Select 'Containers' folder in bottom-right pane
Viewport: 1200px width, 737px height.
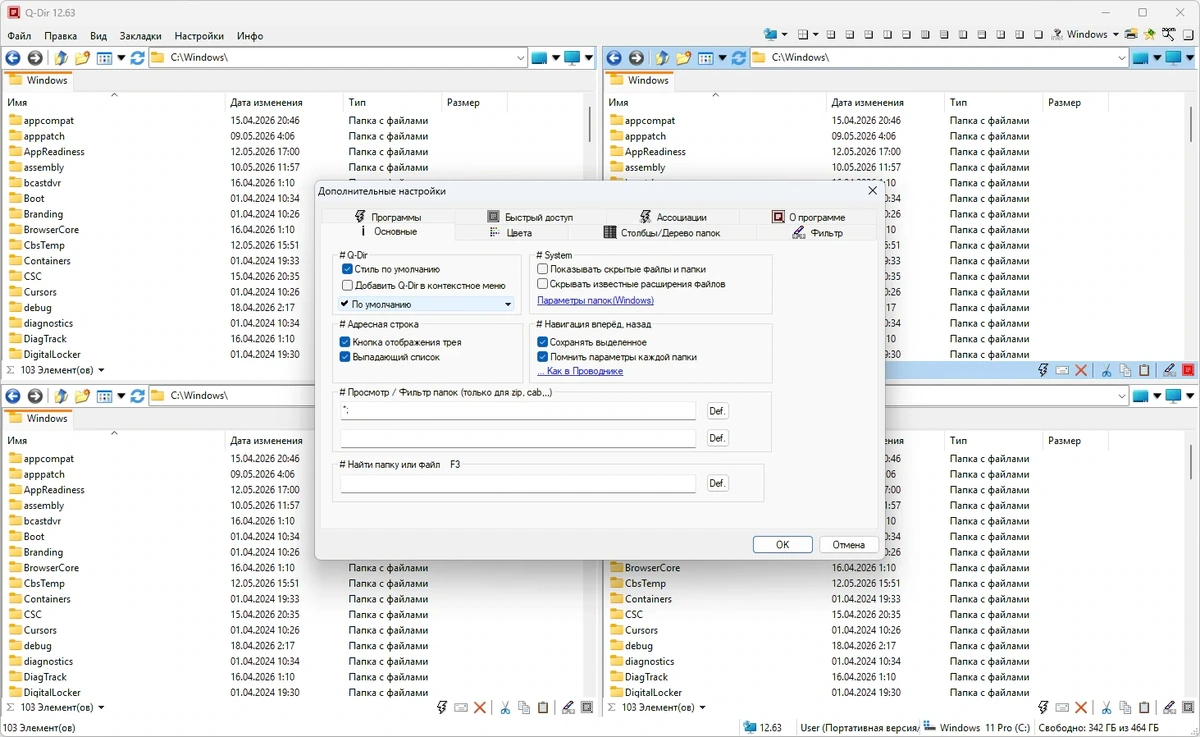[647, 599]
